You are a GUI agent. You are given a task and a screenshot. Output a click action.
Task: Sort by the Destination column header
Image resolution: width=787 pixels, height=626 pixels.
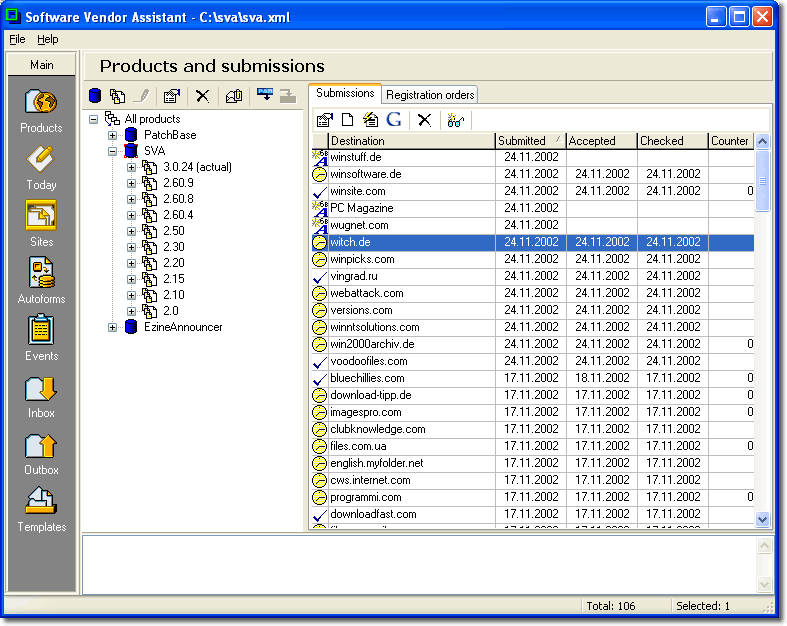412,141
